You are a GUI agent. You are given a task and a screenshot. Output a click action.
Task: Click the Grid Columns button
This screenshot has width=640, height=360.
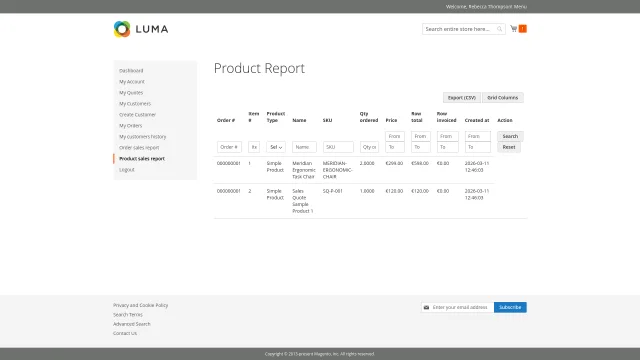click(x=502, y=98)
